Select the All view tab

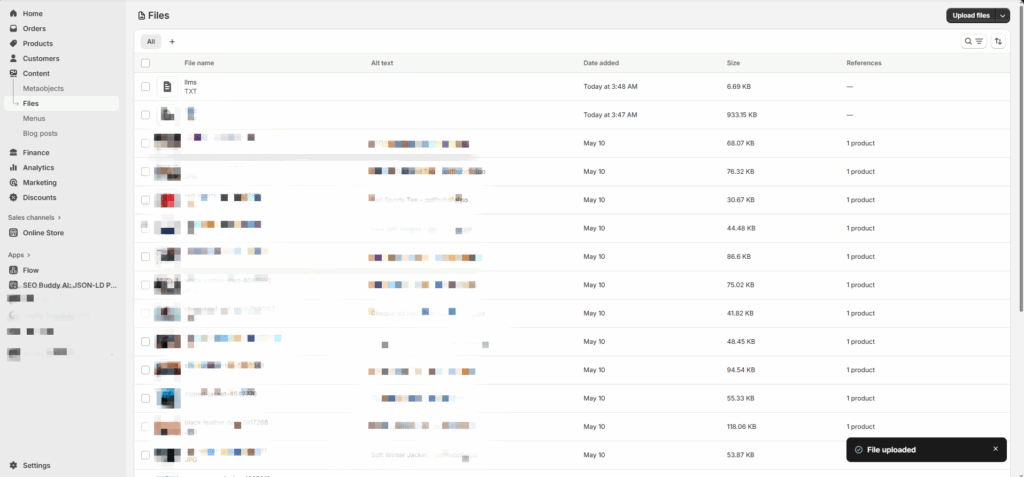pyautogui.click(x=150, y=41)
